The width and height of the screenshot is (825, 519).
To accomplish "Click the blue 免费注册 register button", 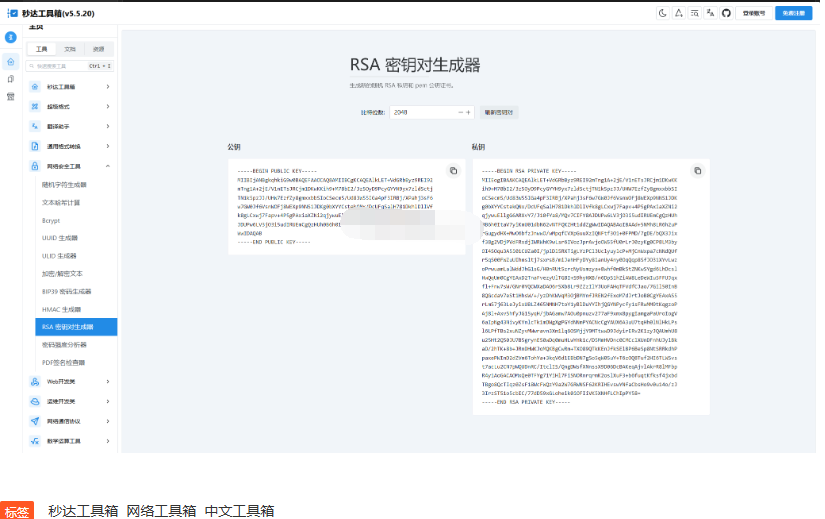I will coord(793,13).
